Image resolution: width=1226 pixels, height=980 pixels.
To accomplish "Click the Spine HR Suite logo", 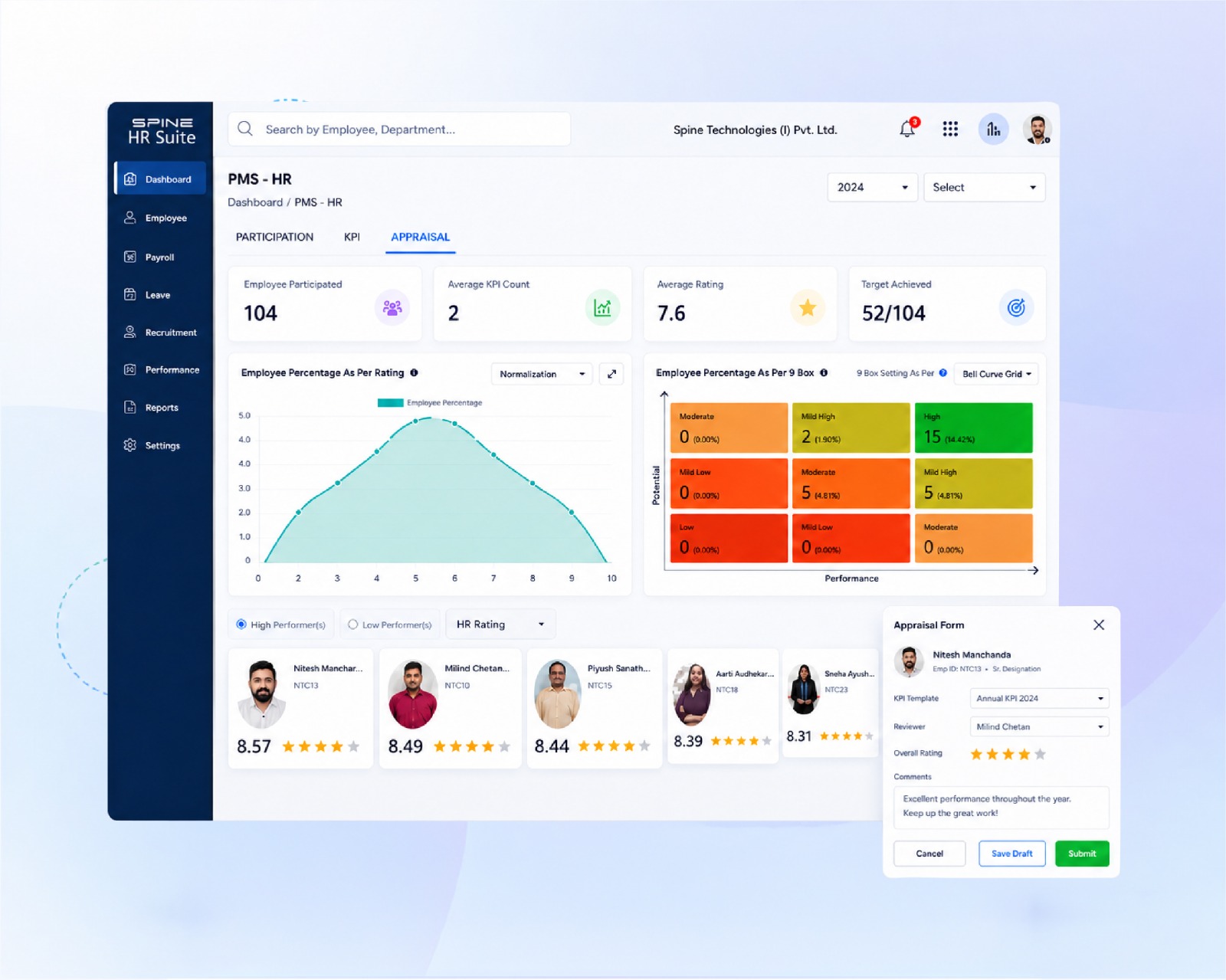I will (162, 131).
